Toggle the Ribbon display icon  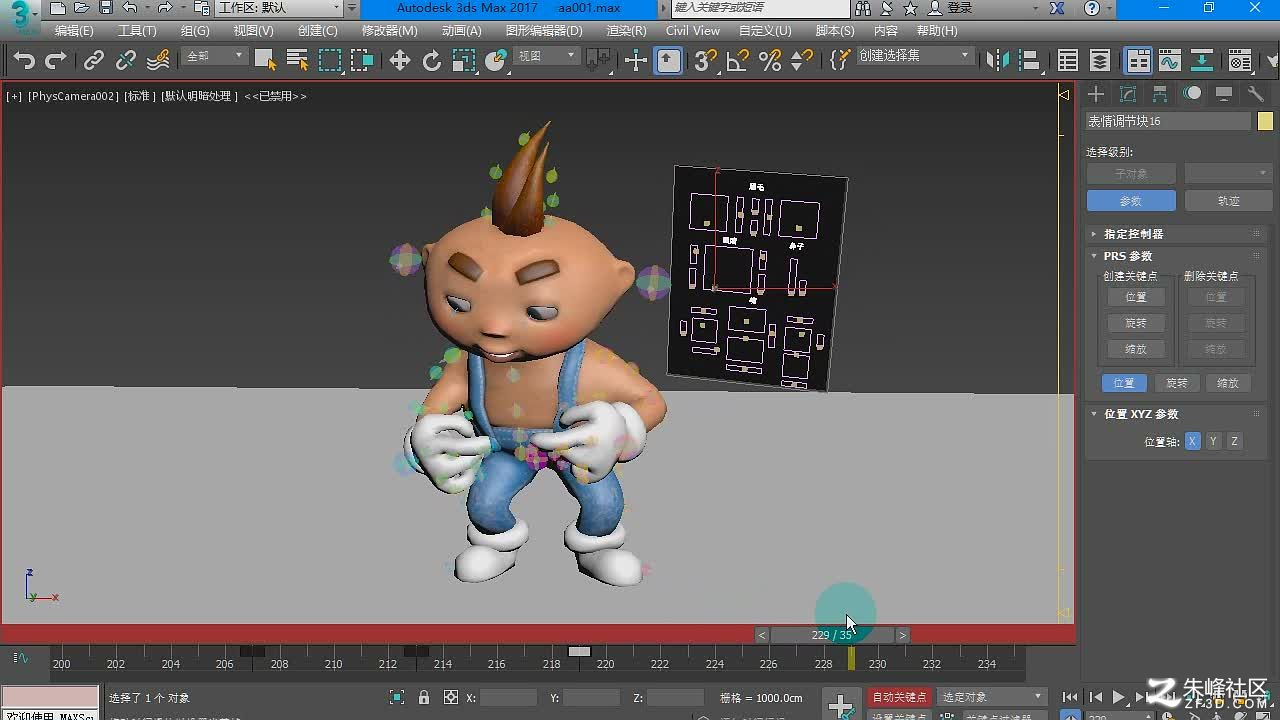(x=1138, y=61)
